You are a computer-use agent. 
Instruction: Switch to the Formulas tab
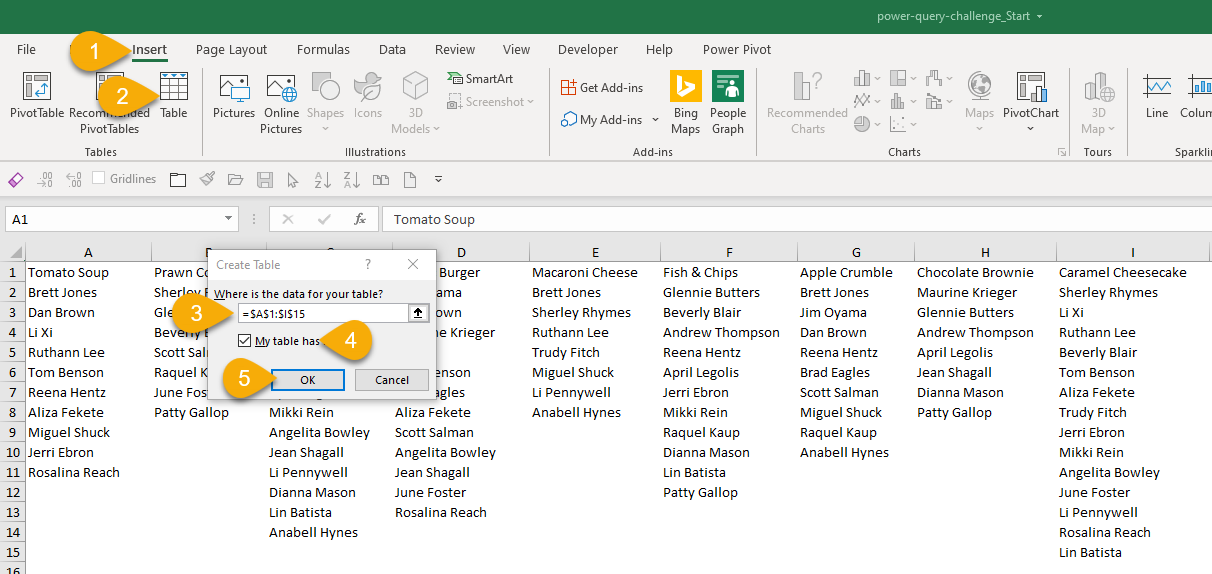(323, 50)
